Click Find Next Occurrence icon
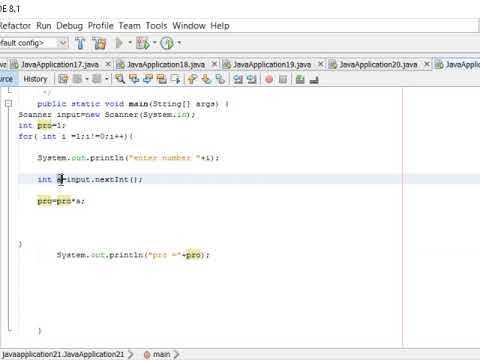Screen dimensions: 480x360 click(x=148, y=79)
